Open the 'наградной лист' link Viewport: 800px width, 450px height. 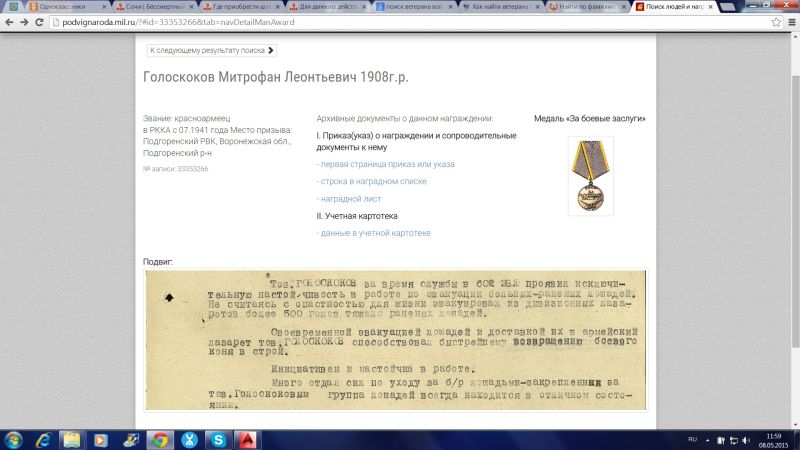(346, 199)
